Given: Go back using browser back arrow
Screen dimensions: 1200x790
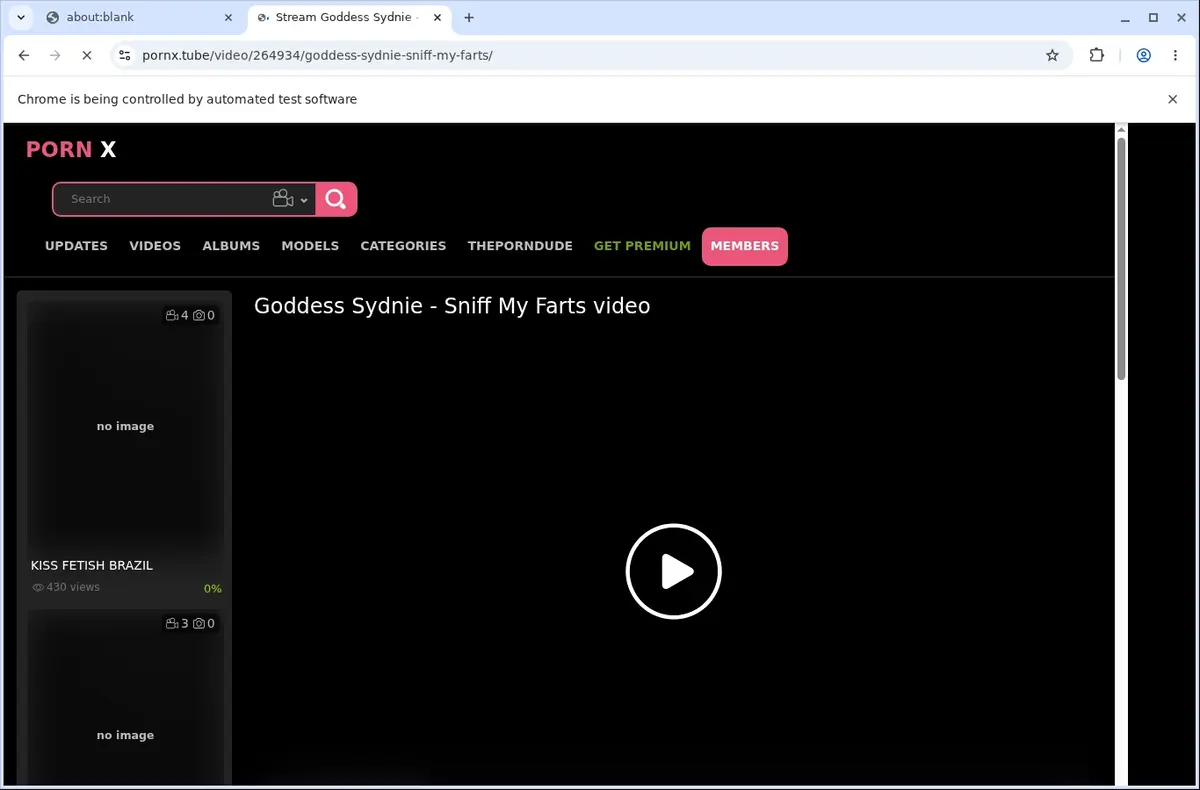Looking at the screenshot, I should click(x=24, y=56).
